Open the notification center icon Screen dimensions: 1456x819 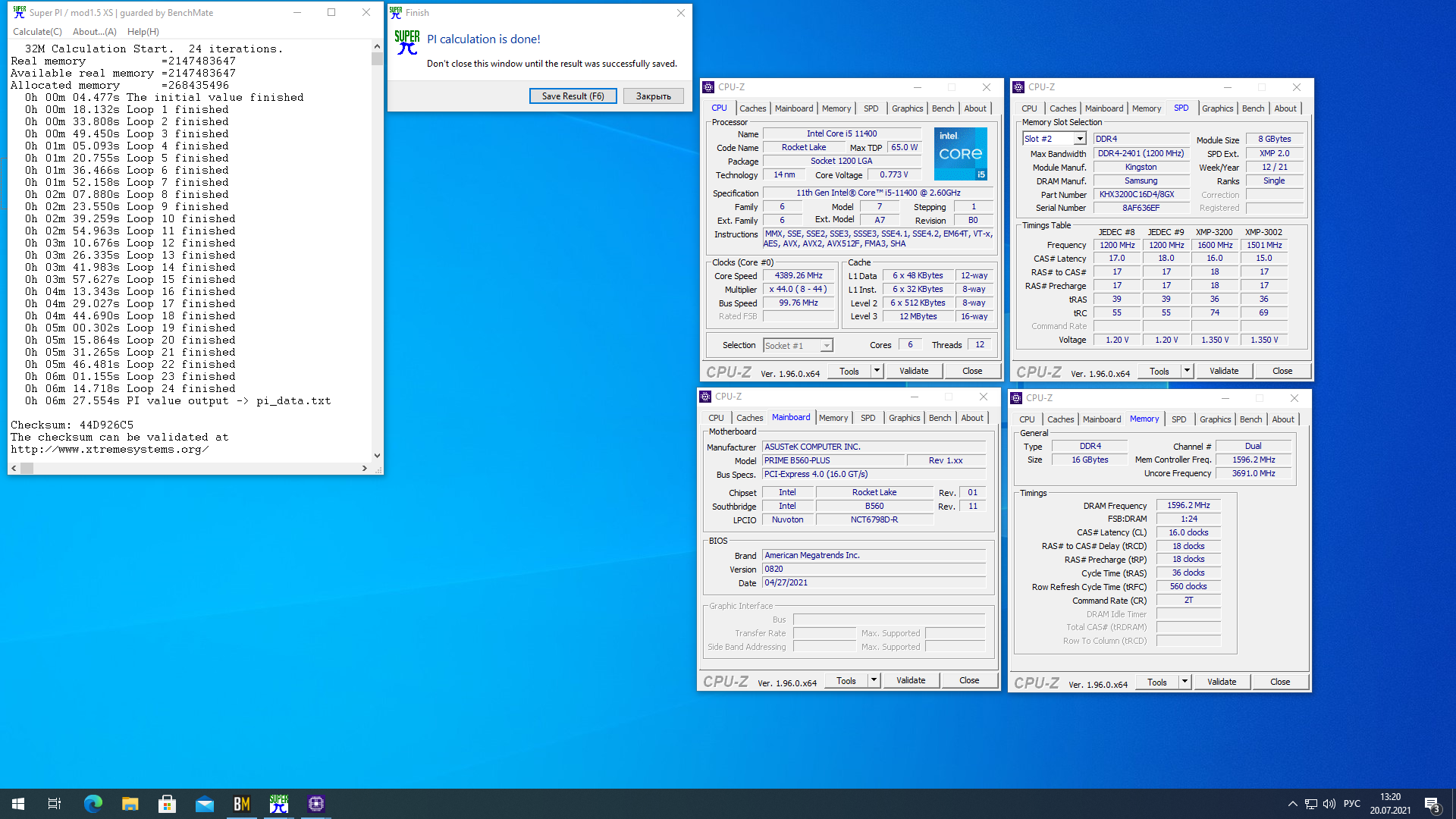click(1432, 804)
